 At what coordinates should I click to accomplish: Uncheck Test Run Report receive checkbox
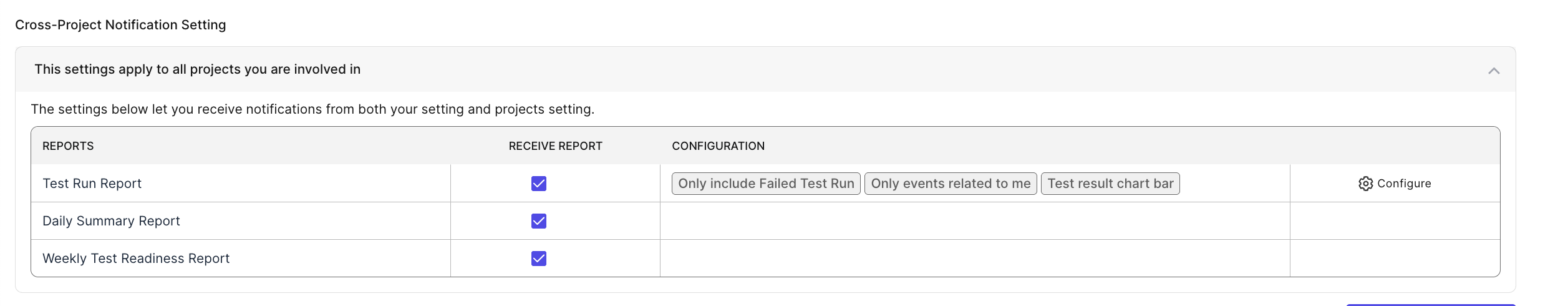coord(539,184)
